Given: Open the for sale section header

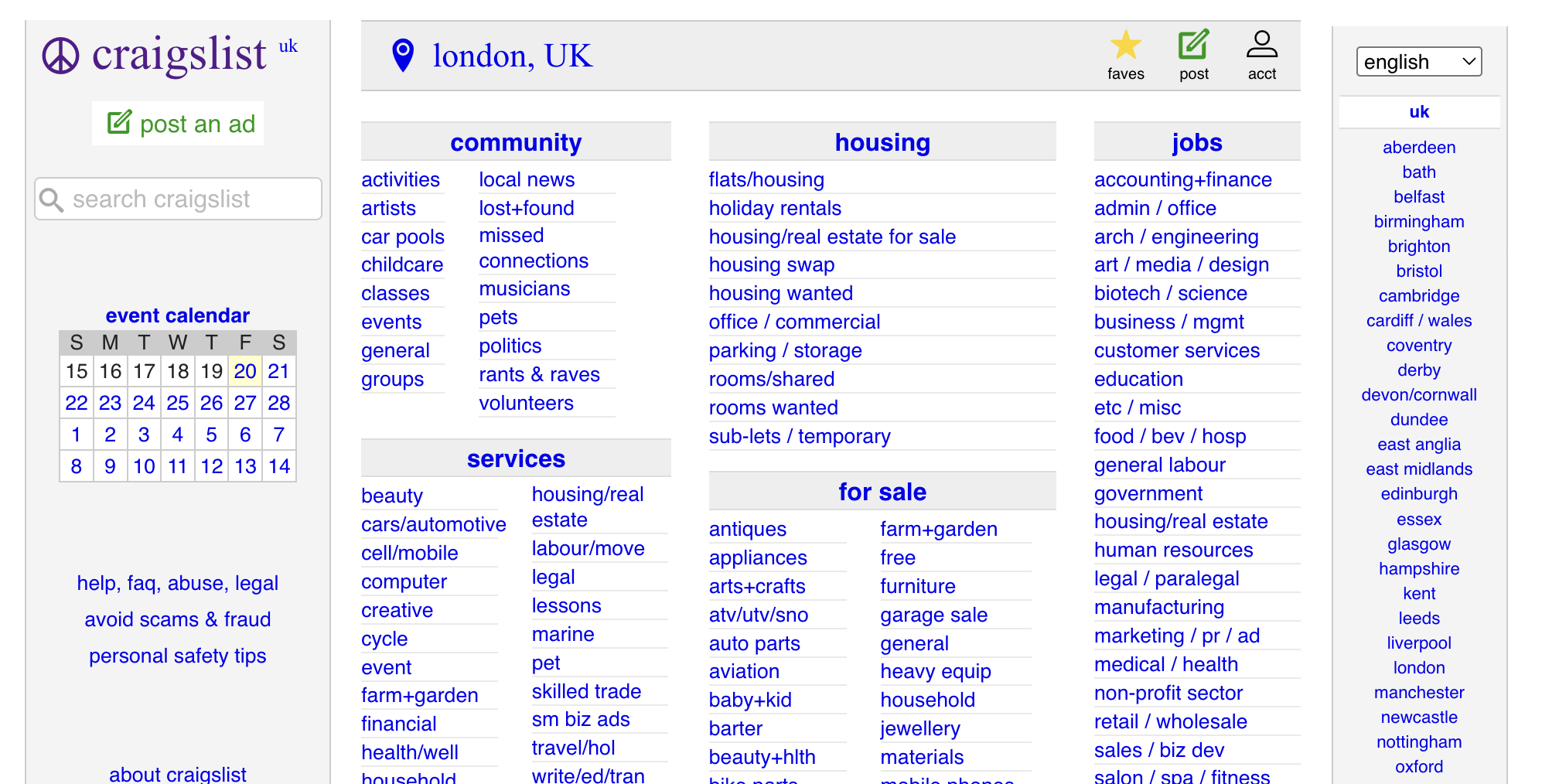Looking at the screenshot, I should [x=882, y=492].
